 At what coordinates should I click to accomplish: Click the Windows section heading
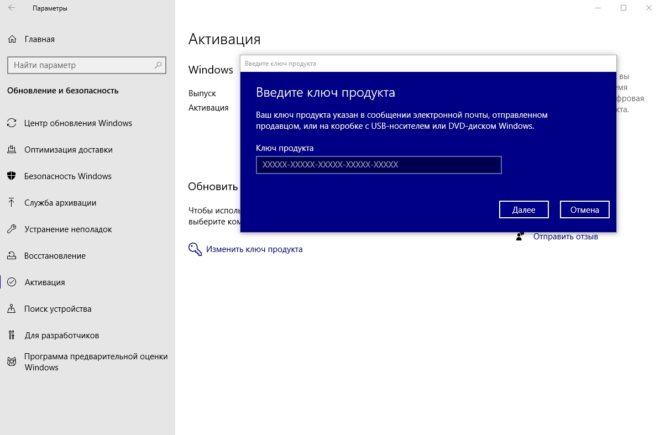210,69
